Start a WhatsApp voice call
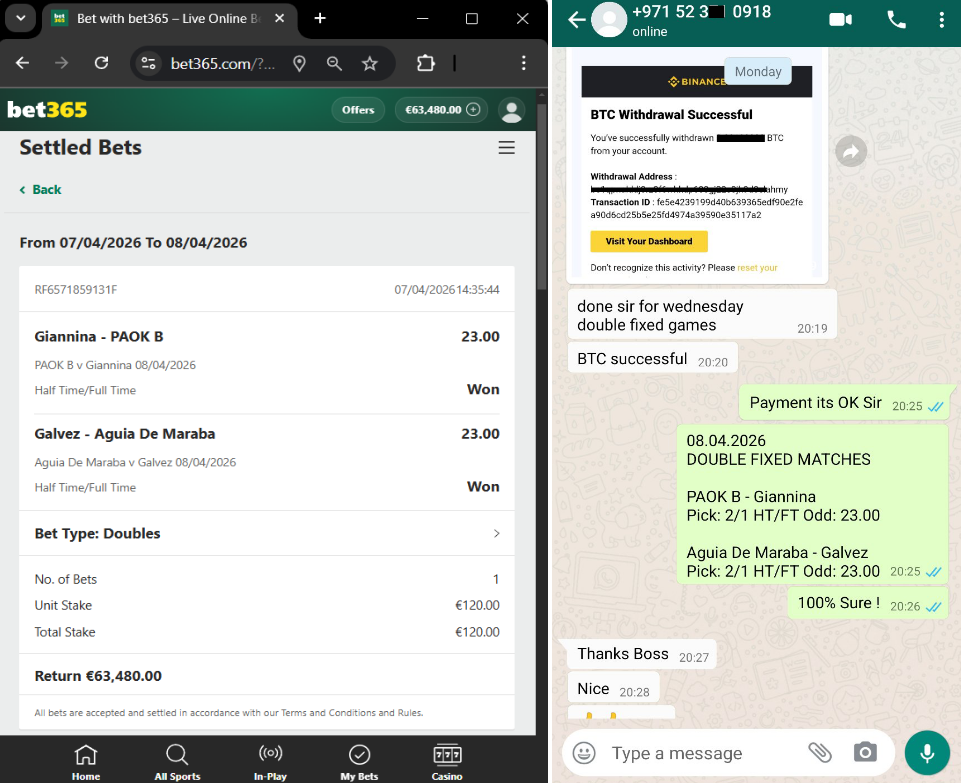 (896, 20)
